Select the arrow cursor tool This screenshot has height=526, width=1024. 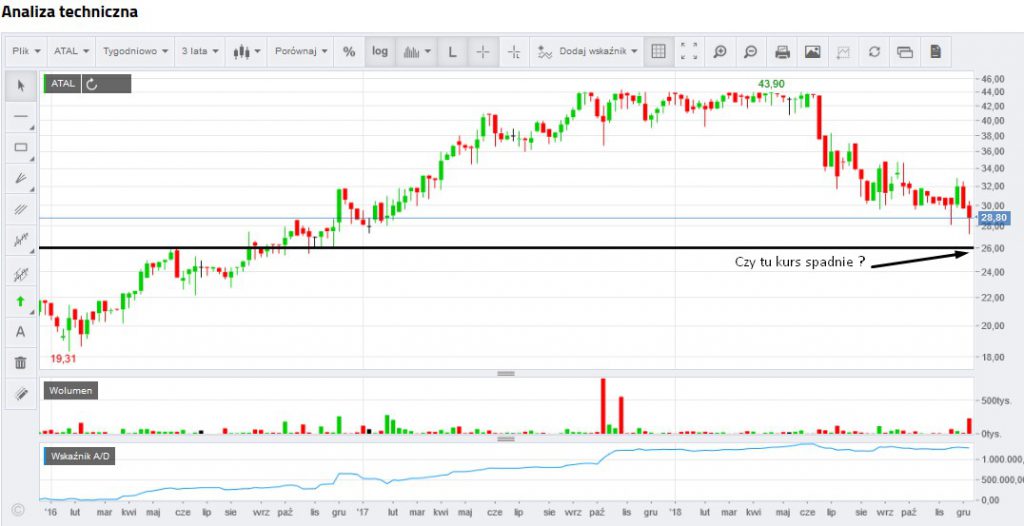pos(20,85)
